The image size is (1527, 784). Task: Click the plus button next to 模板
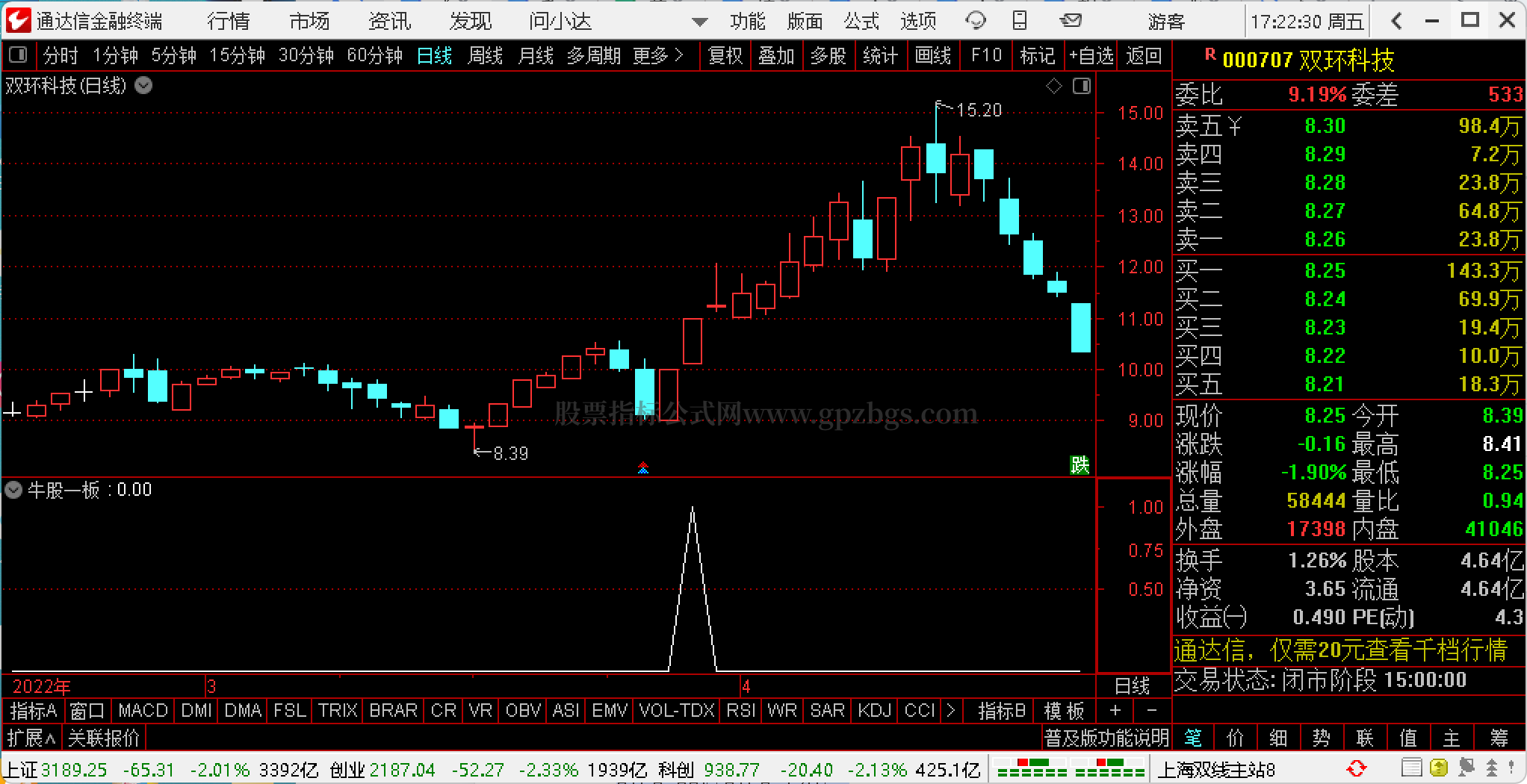[x=1115, y=710]
